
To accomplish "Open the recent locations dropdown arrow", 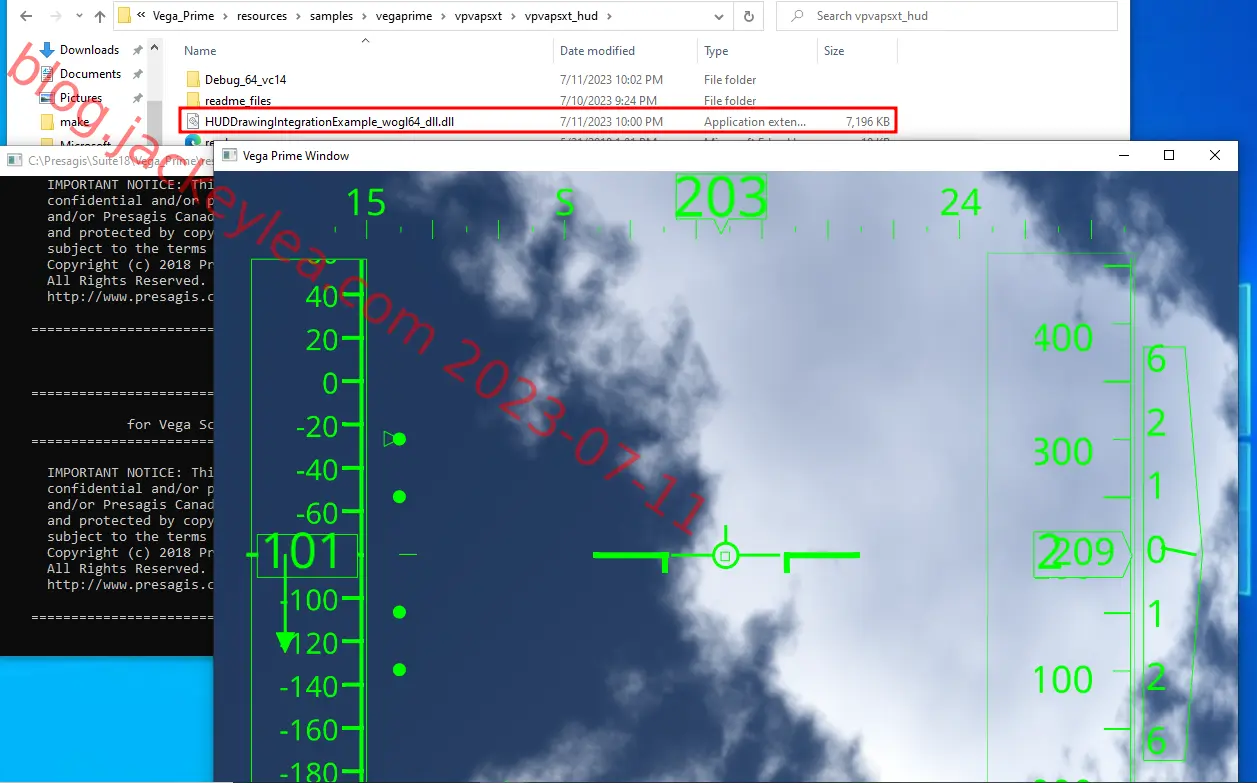I will (77, 17).
